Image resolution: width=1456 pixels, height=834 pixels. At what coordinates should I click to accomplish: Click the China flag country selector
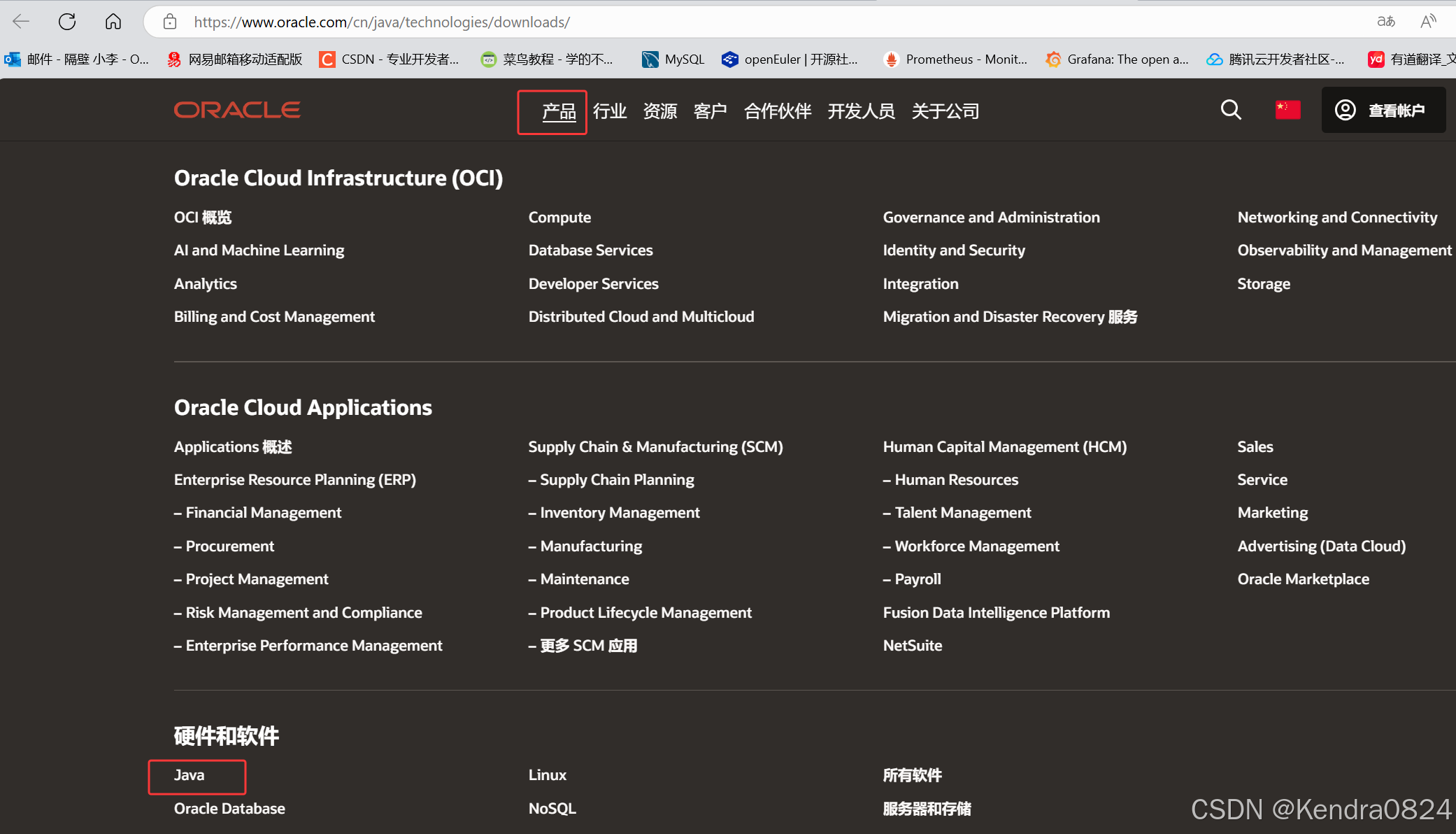(1287, 110)
